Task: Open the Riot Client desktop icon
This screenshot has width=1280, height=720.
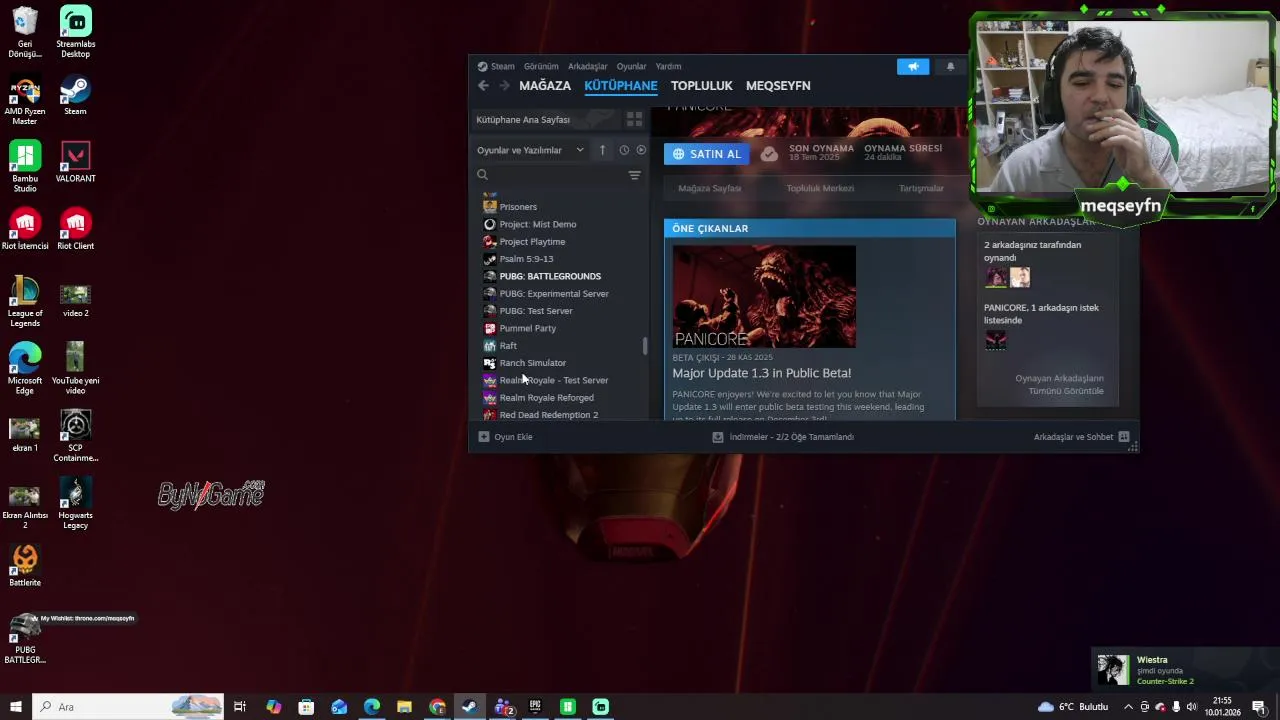Action: point(75,230)
